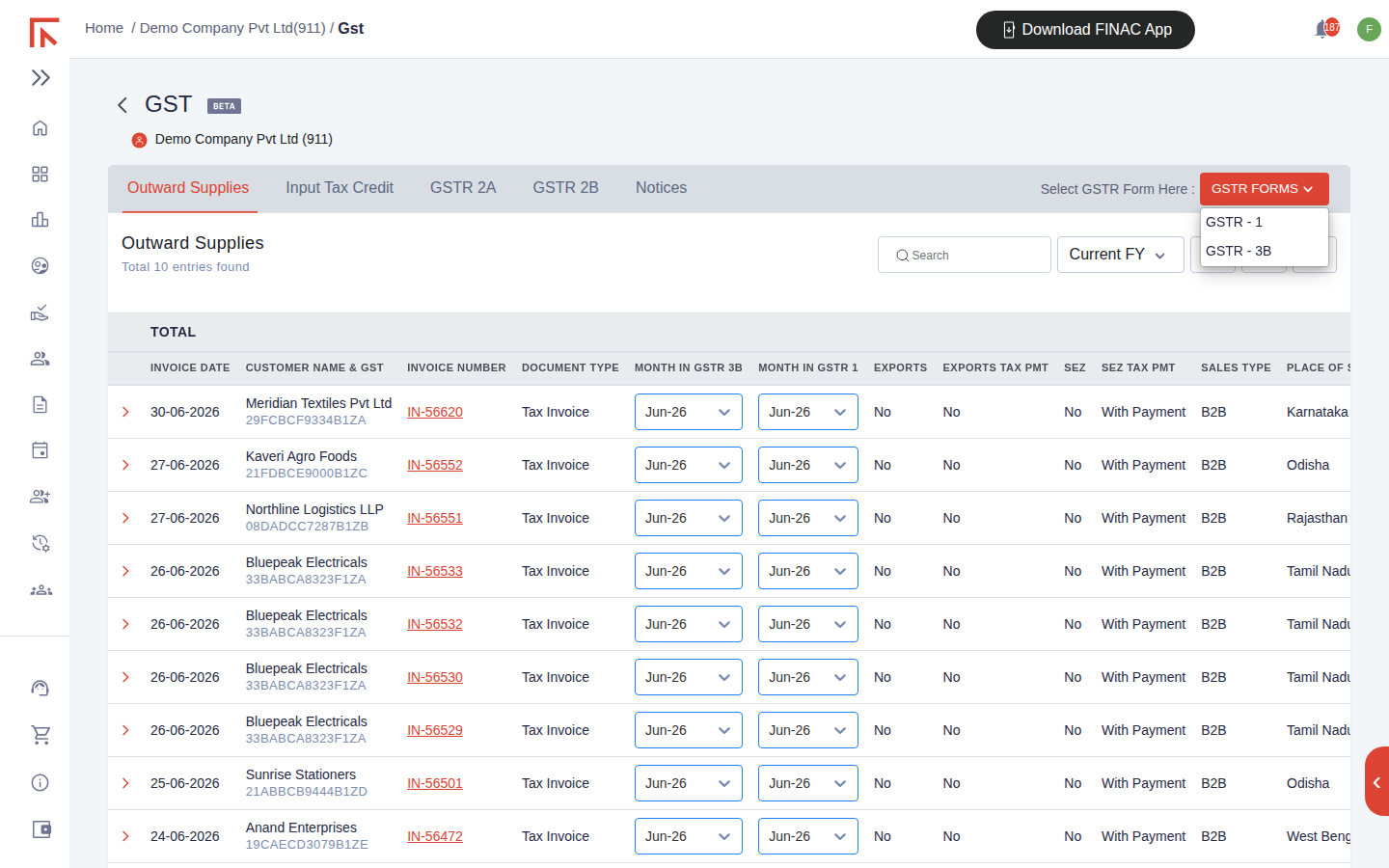Open the shopping cart sidebar icon
Screen dimensions: 1389x868
coord(41,735)
